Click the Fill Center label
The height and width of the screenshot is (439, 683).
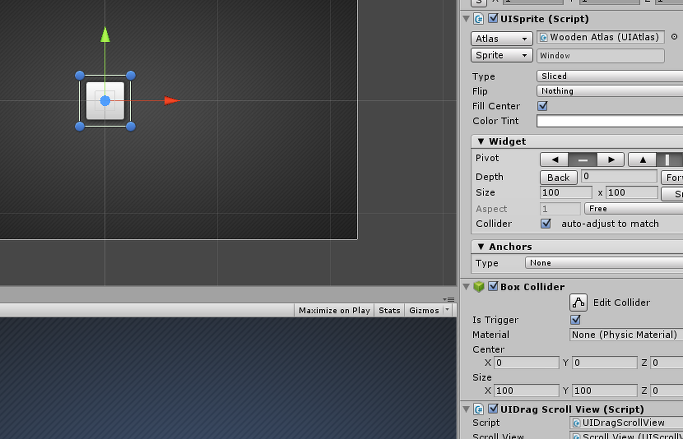pyautogui.click(x=496, y=106)
